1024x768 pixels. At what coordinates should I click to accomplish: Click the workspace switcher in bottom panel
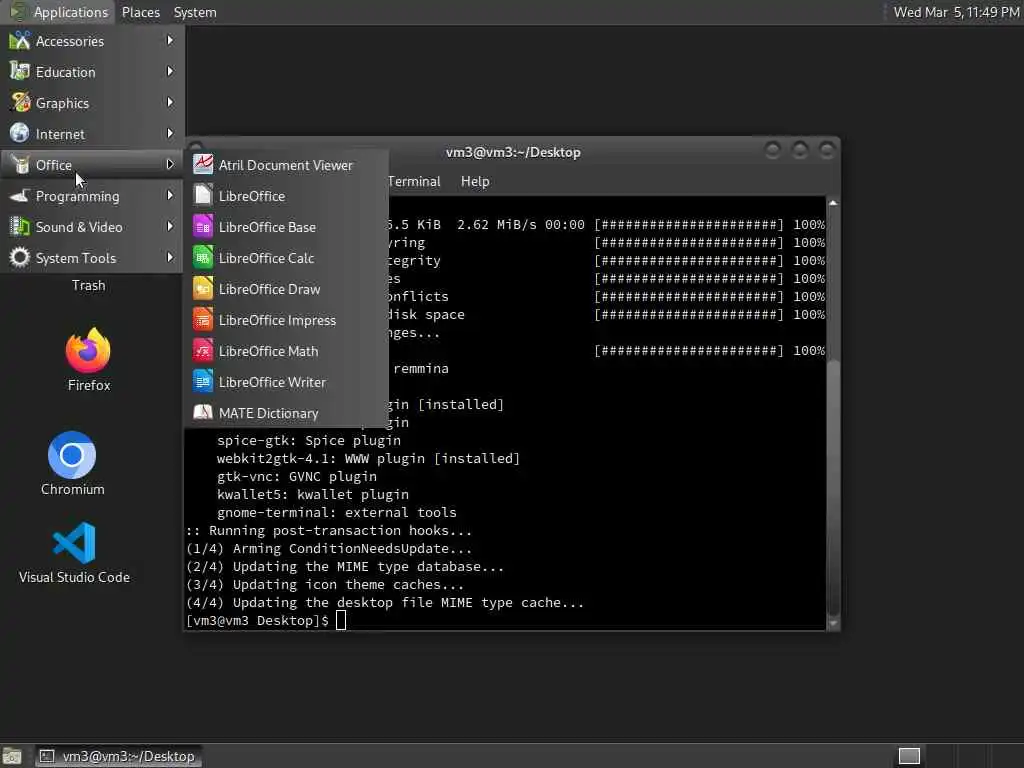point(909,756)
